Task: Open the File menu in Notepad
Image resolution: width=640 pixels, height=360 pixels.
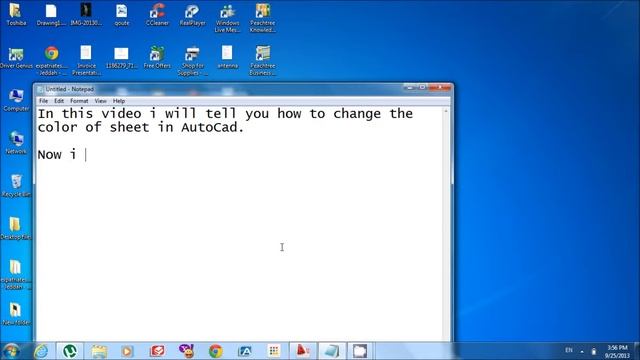Action: pos(43,101)
